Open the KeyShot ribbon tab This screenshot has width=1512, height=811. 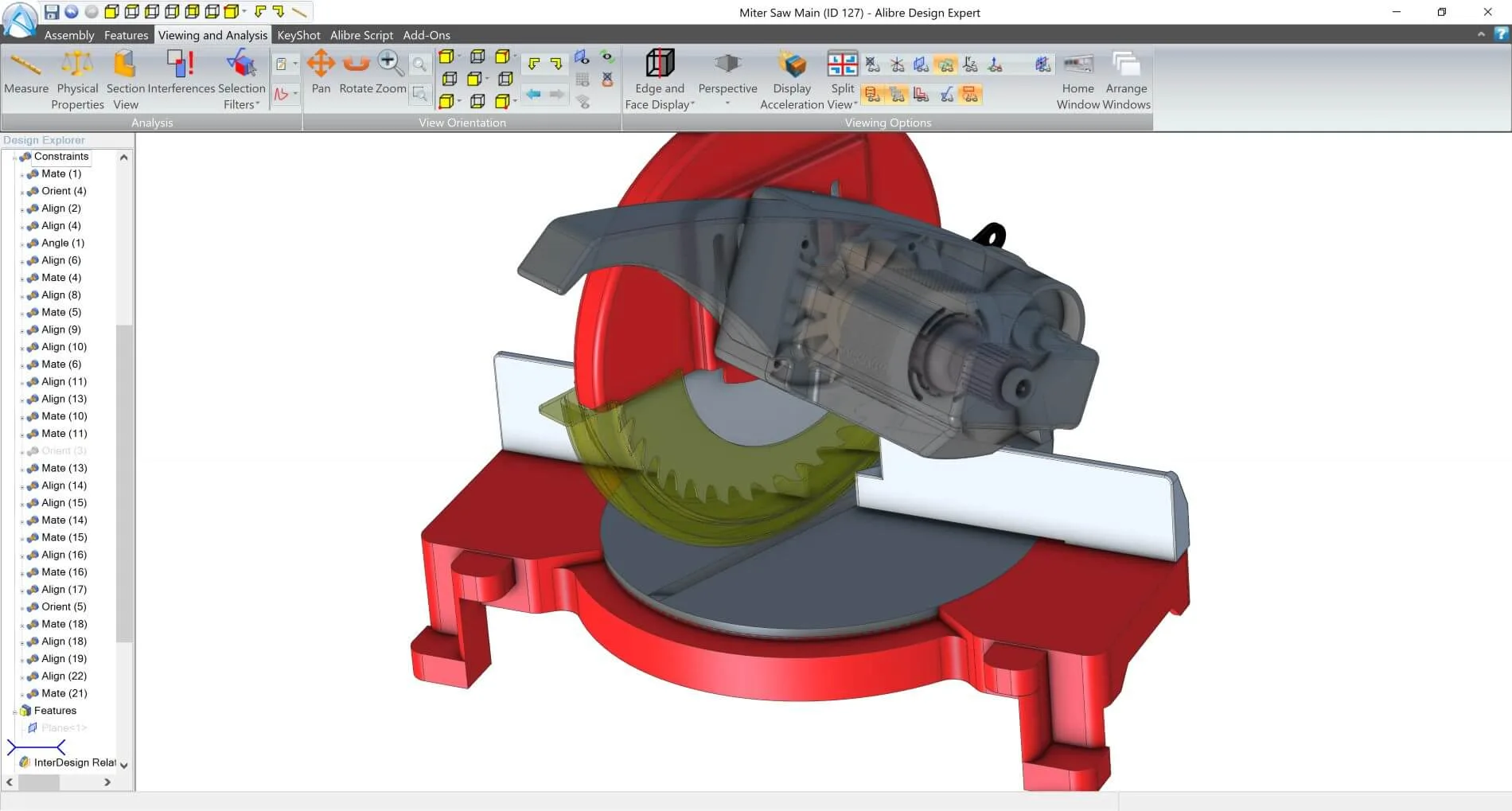click(x=298, y=35)
